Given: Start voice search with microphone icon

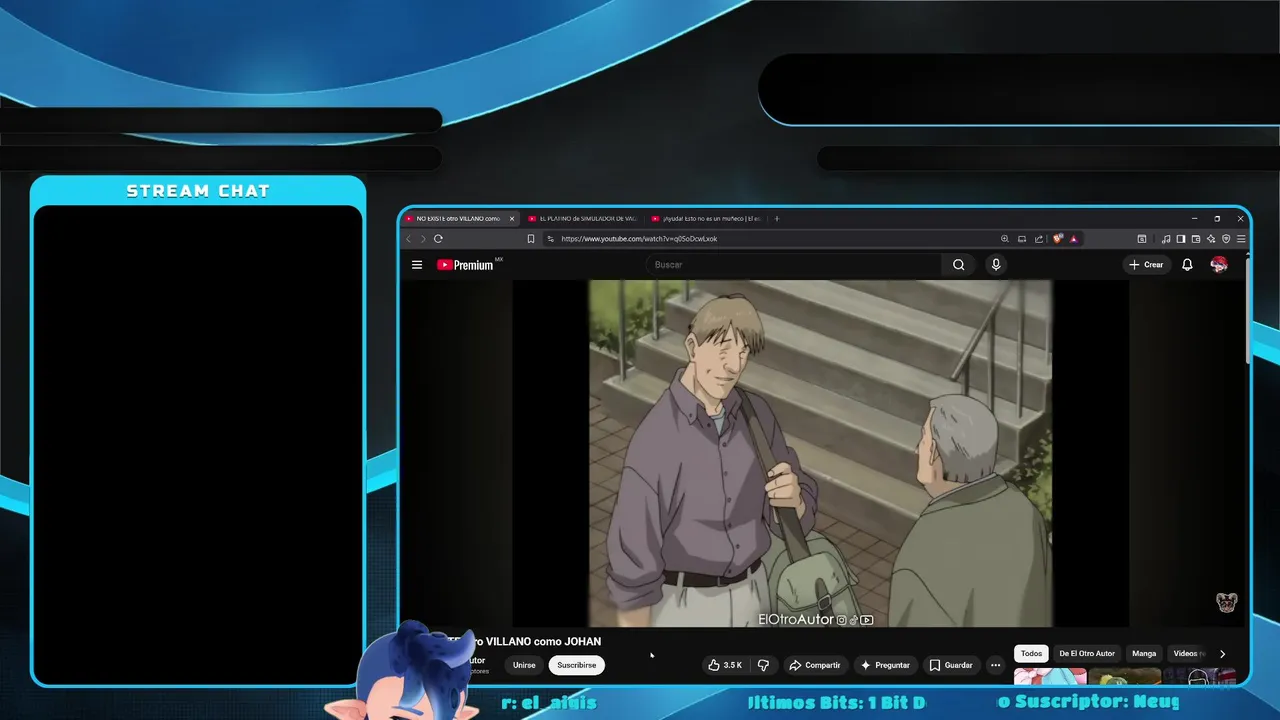Looking at the screenshot, I should click(995, 265).
